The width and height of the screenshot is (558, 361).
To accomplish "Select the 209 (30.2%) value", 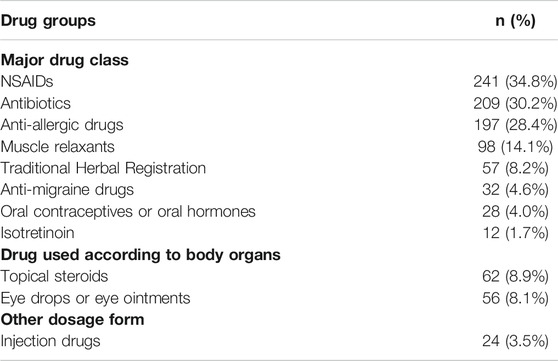I will (x=515, y=104).
